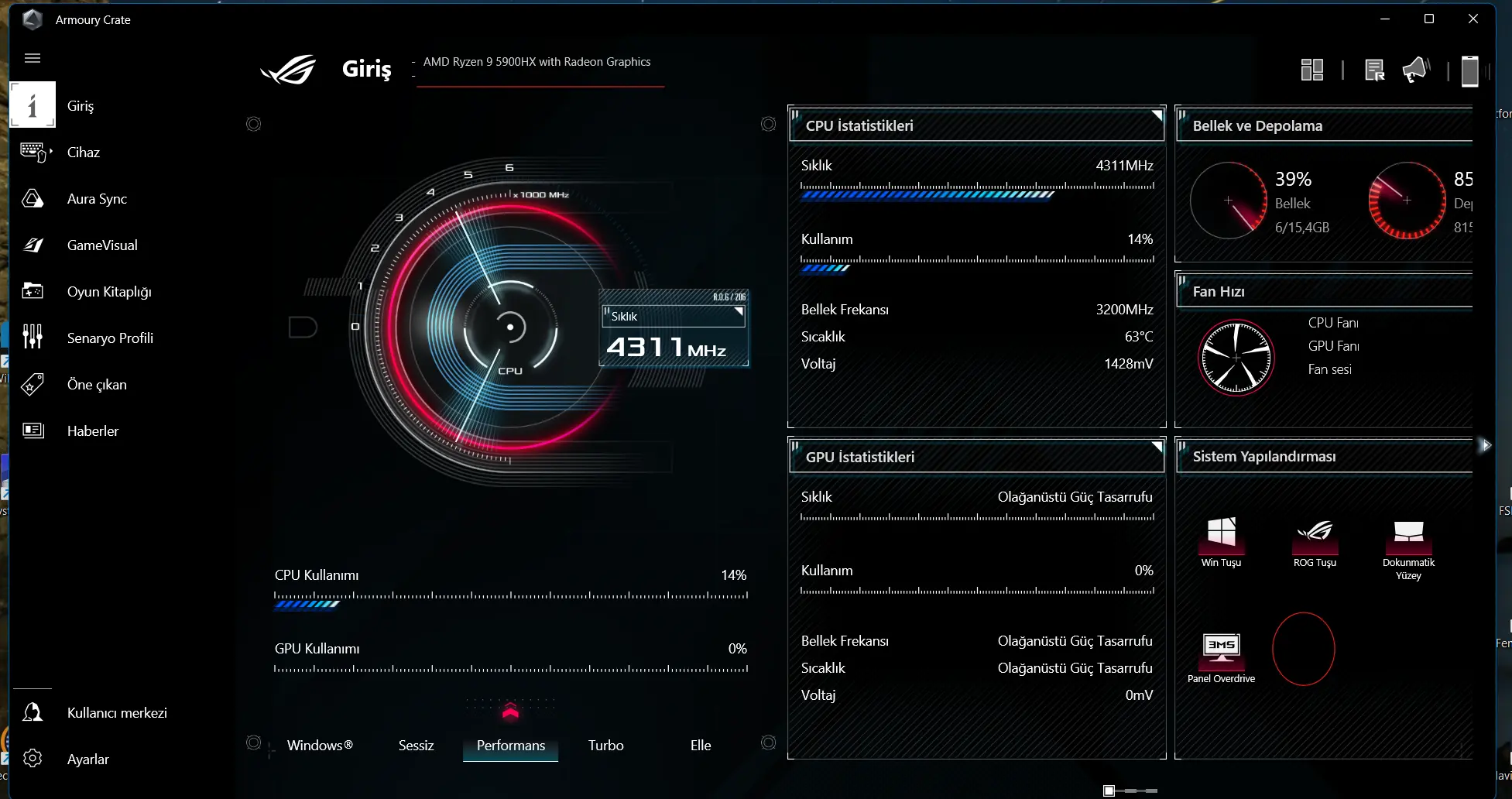Select the Sessiz silent mode
Viewport: 1512px width, 799px height.
416,745
